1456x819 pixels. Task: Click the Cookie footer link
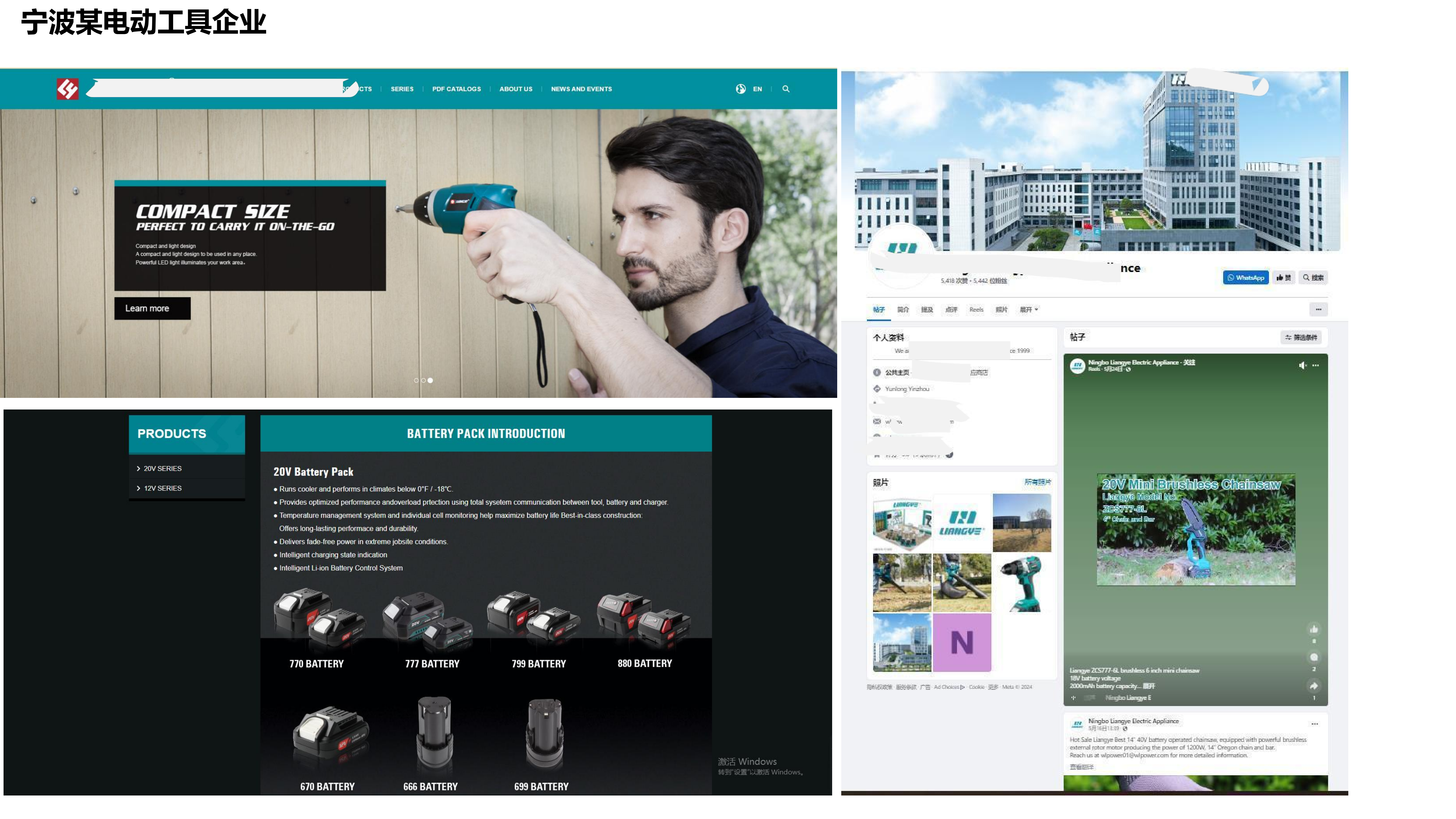tap(976, 687)
